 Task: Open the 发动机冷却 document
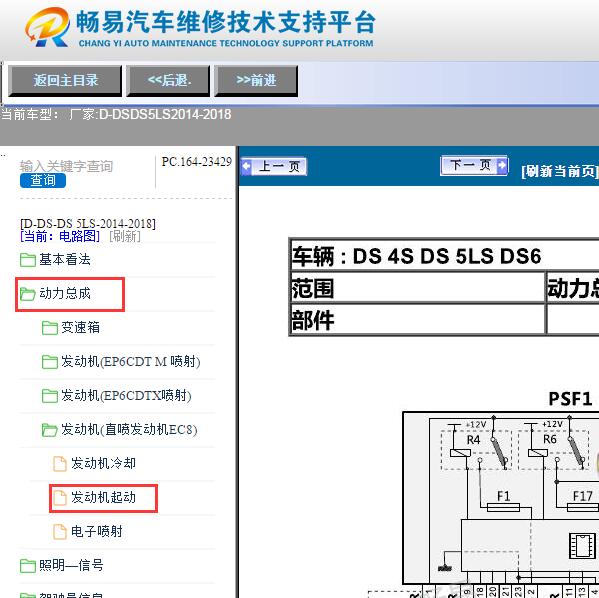point(103,463)
